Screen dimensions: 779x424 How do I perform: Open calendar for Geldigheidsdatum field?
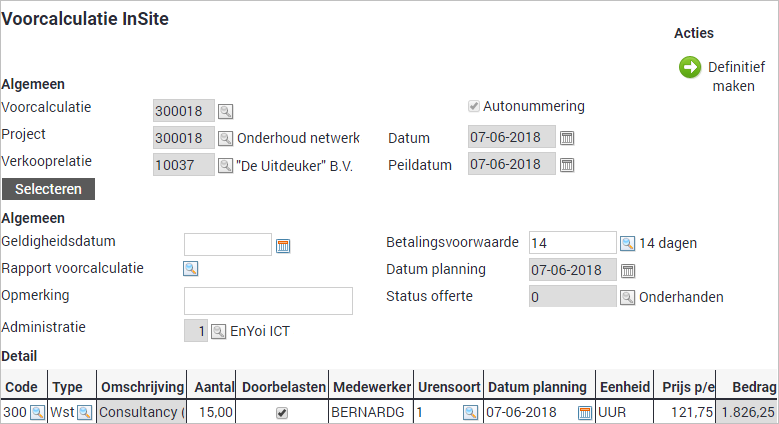(x=282, y=246)
